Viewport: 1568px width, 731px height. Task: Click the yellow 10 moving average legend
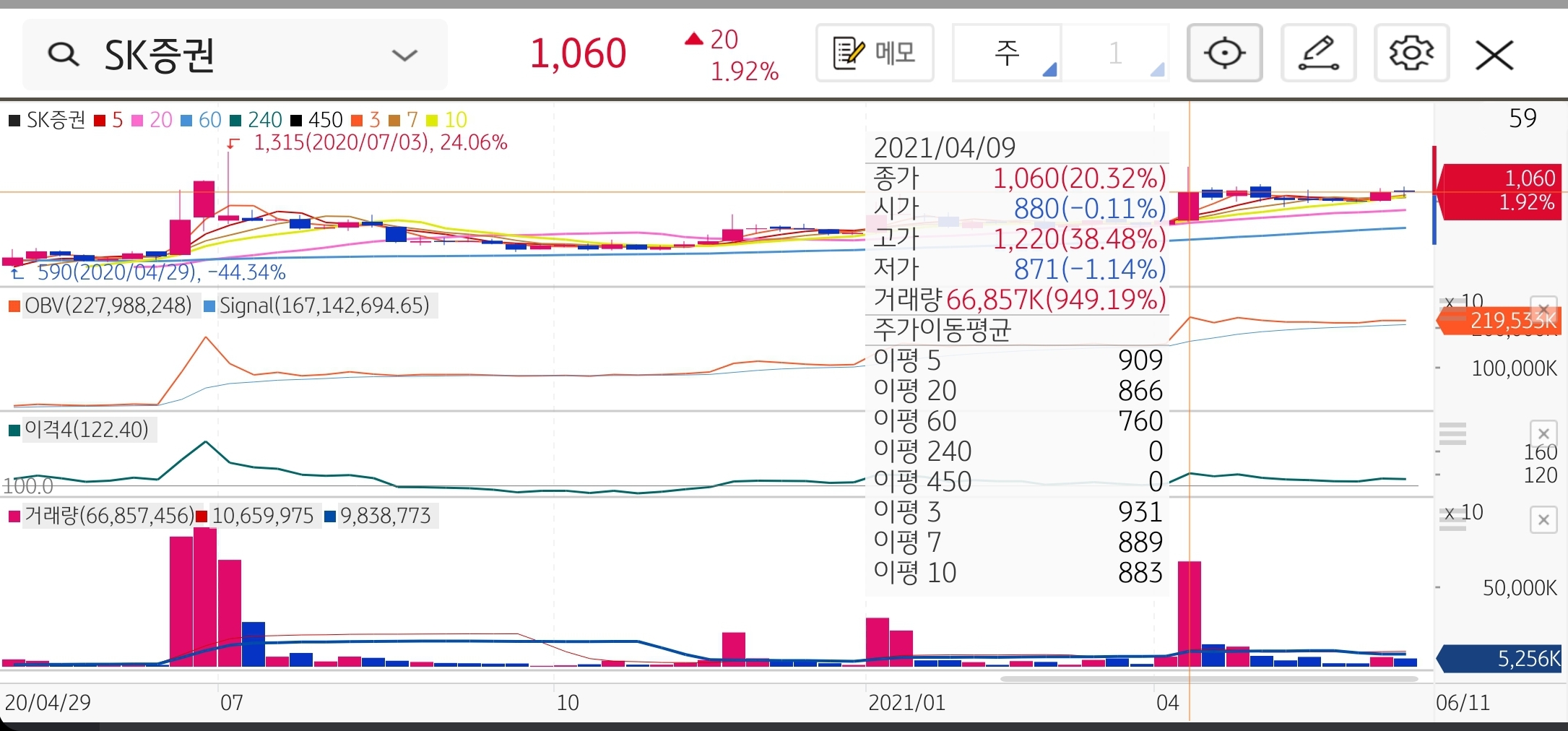447,120
